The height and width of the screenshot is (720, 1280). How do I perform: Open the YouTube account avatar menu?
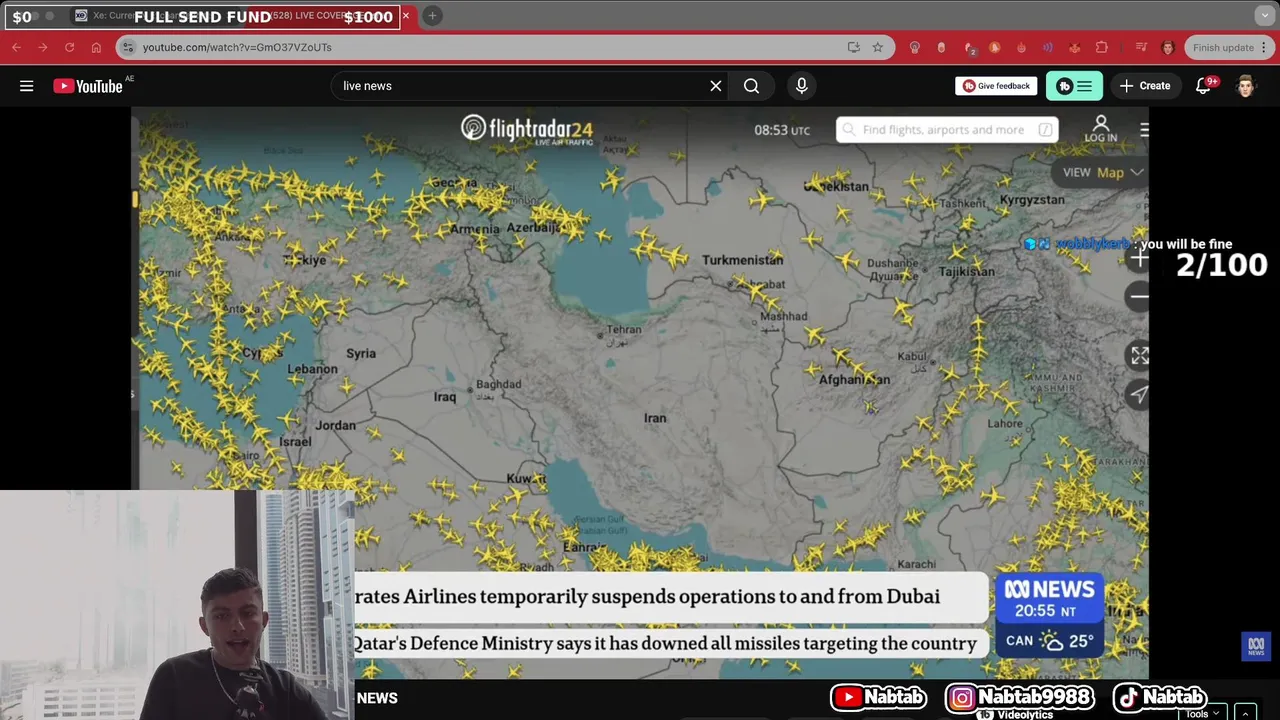1245,86
